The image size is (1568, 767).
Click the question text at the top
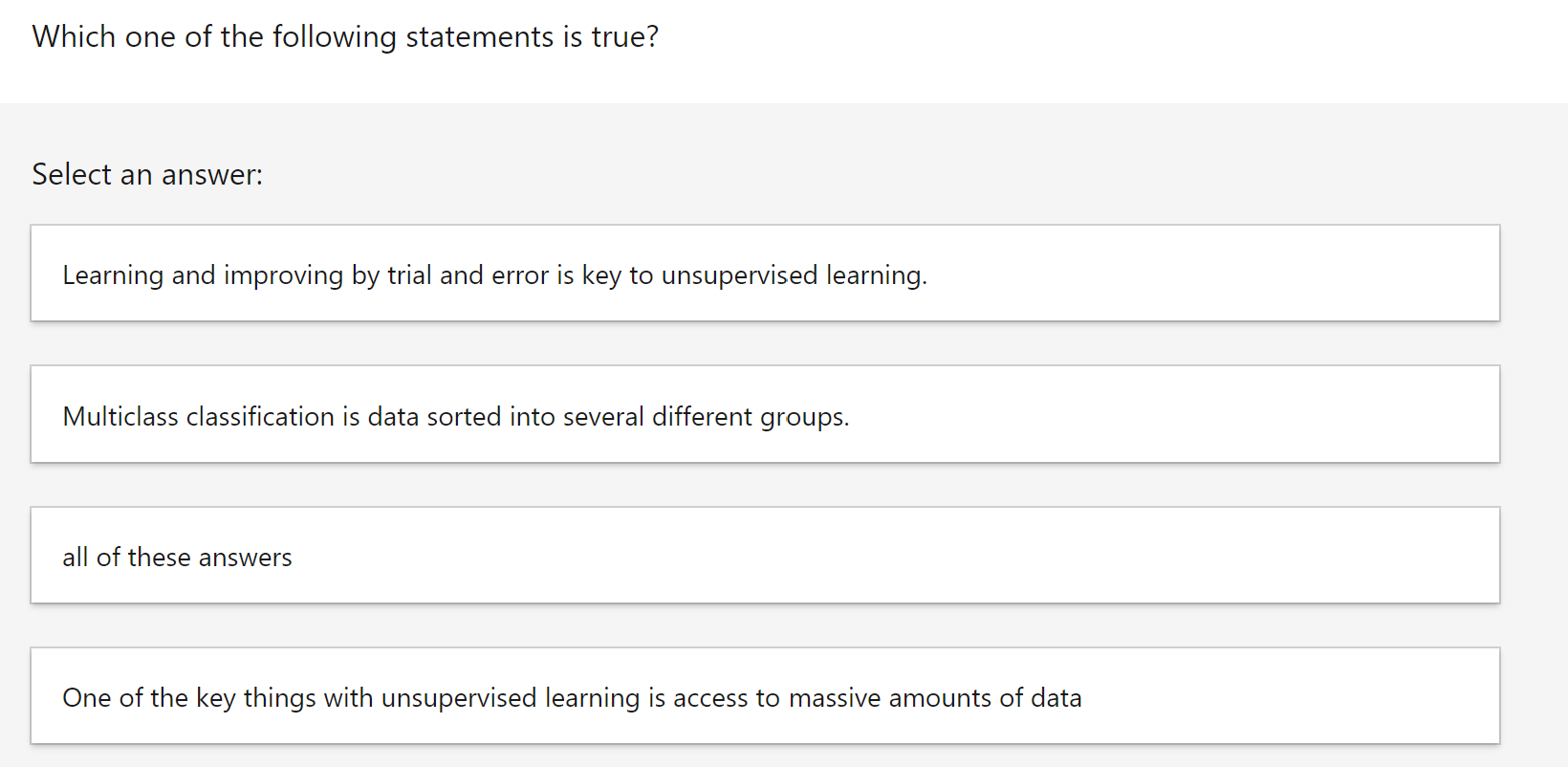coord(345,36)
